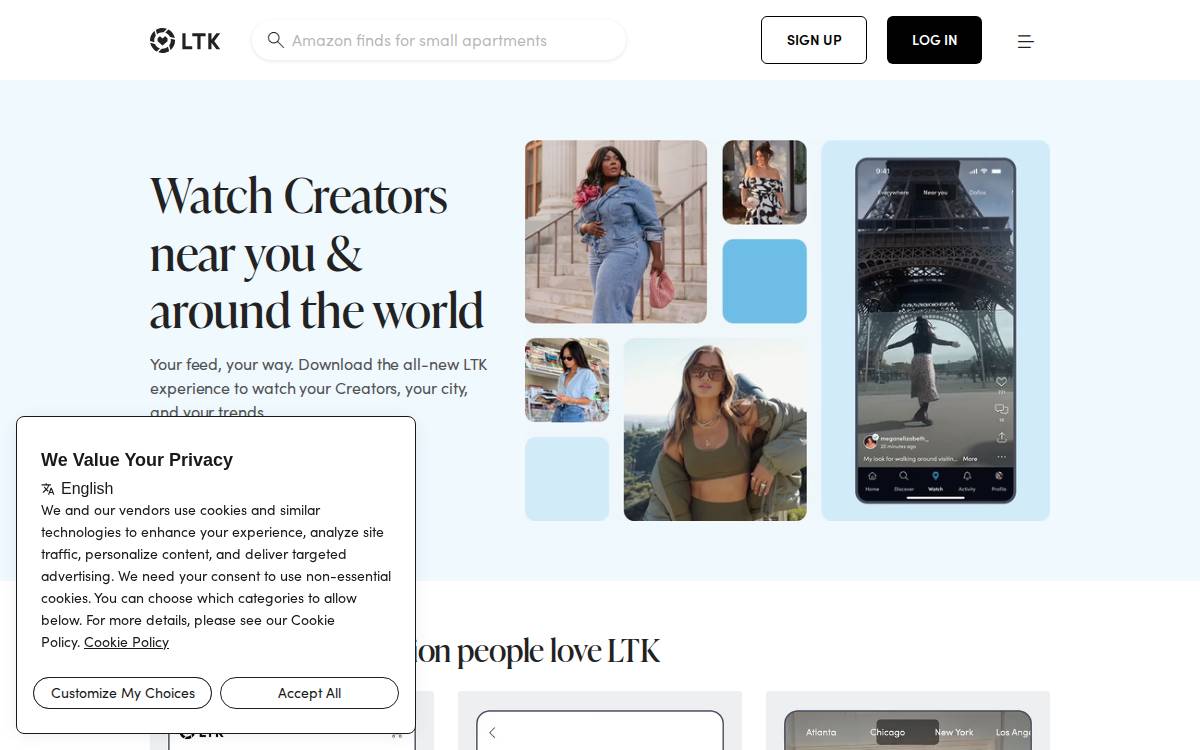
Task: Click the back chevron in middle card
Action: (x=492, y=733)
